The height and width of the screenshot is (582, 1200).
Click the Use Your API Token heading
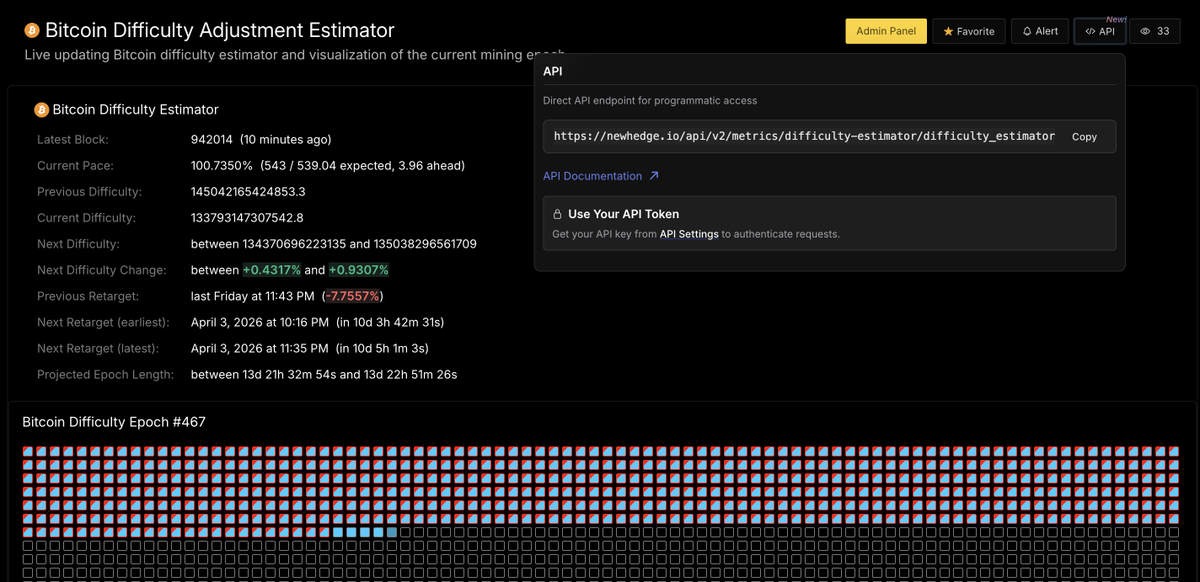click(x=623, y=214)
